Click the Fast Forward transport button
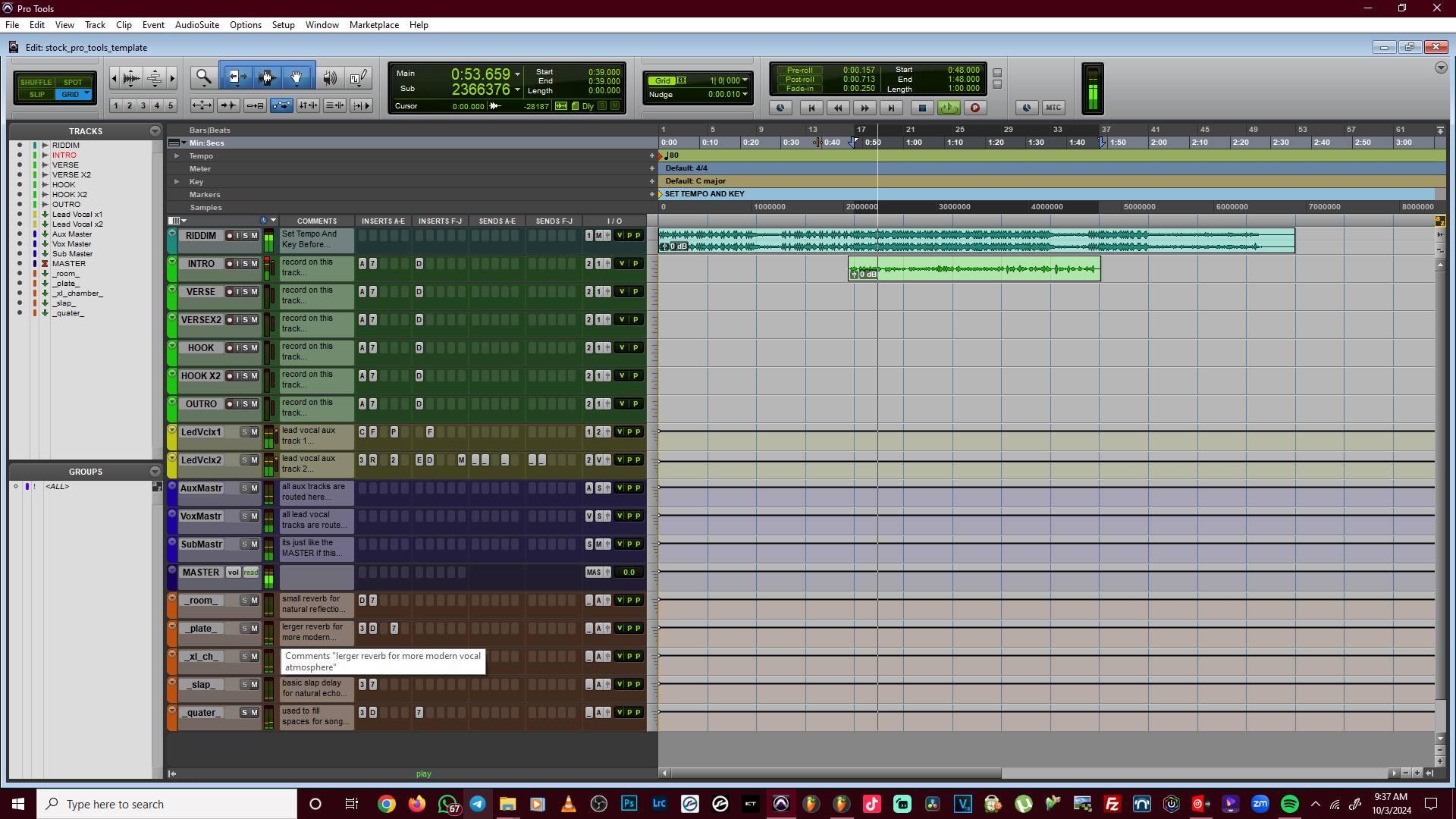 tap(864, 108)
